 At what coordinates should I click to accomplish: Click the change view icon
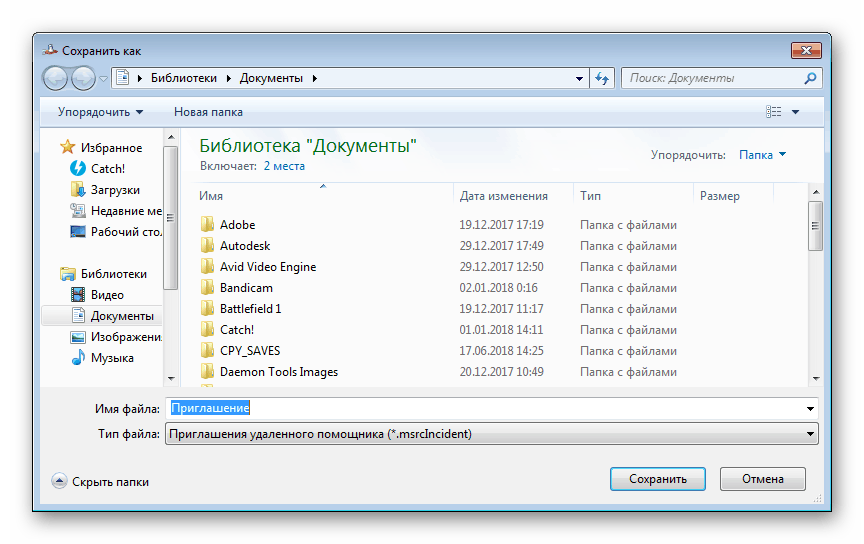tap(773, 112)
